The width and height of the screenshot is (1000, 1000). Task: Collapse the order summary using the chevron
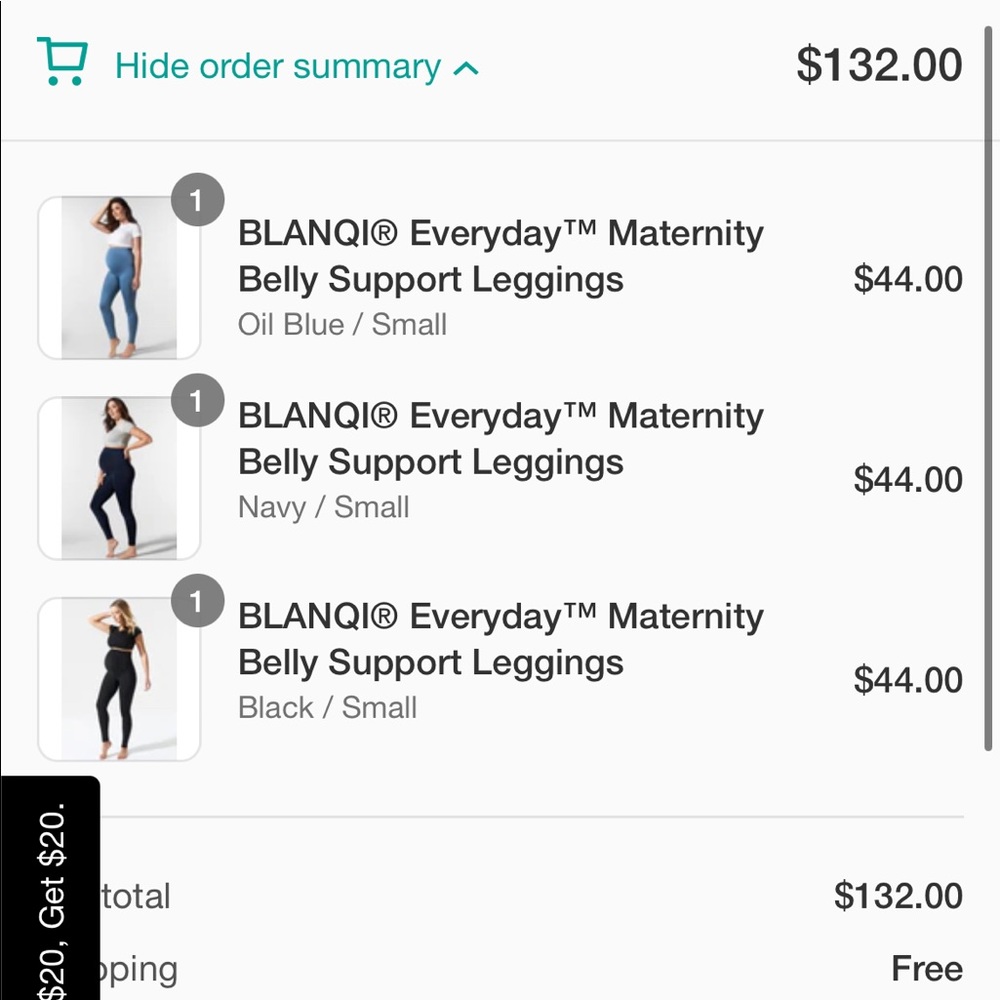click(x=466, y=66)
